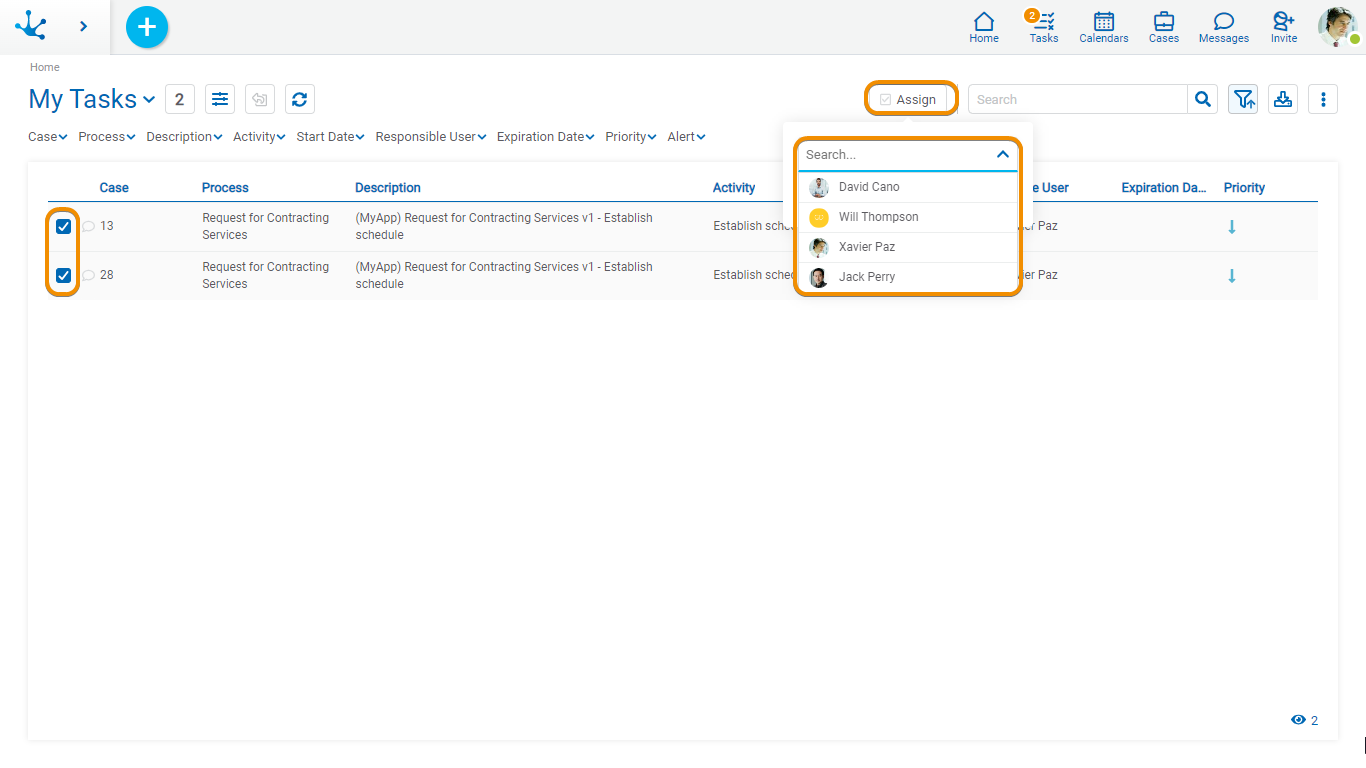Open the Cases briefcase icon
Image resolution: width=1366 pixels, height=768 pixels.
pyautogui.click(x=1163, y=27)
